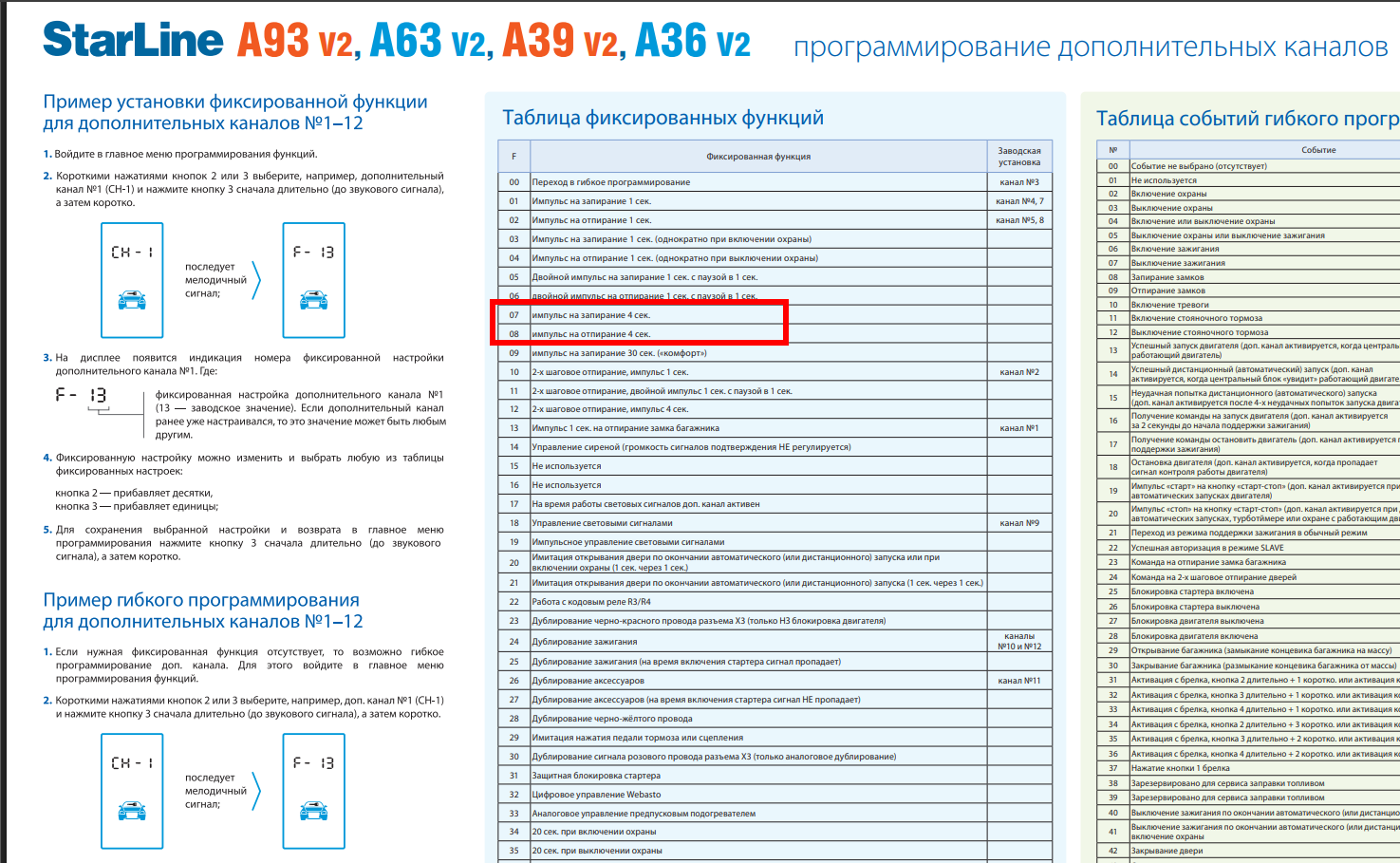
Task: Click the 'Заводская установка' column header
Action: tap(1018, 157)
